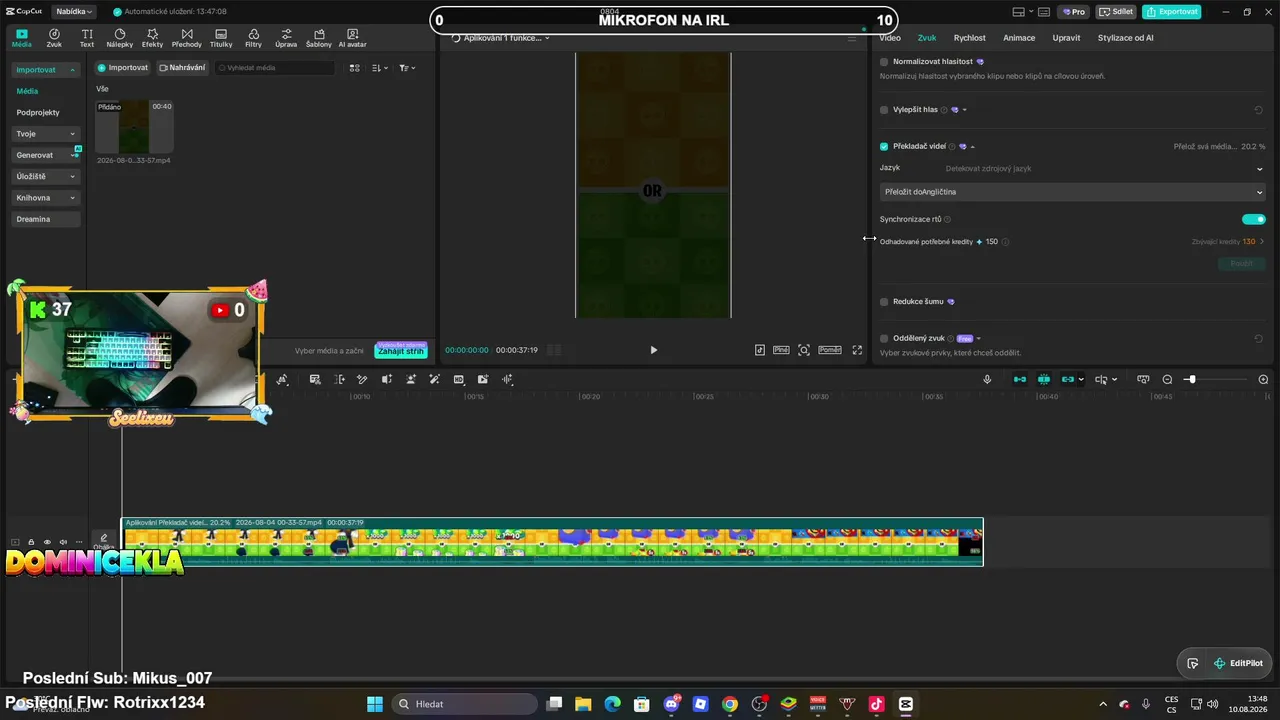The width and height of the screenshot is (1280, 720).
Task: Switch to the Upravit tab
Action: pos(1066,38)
